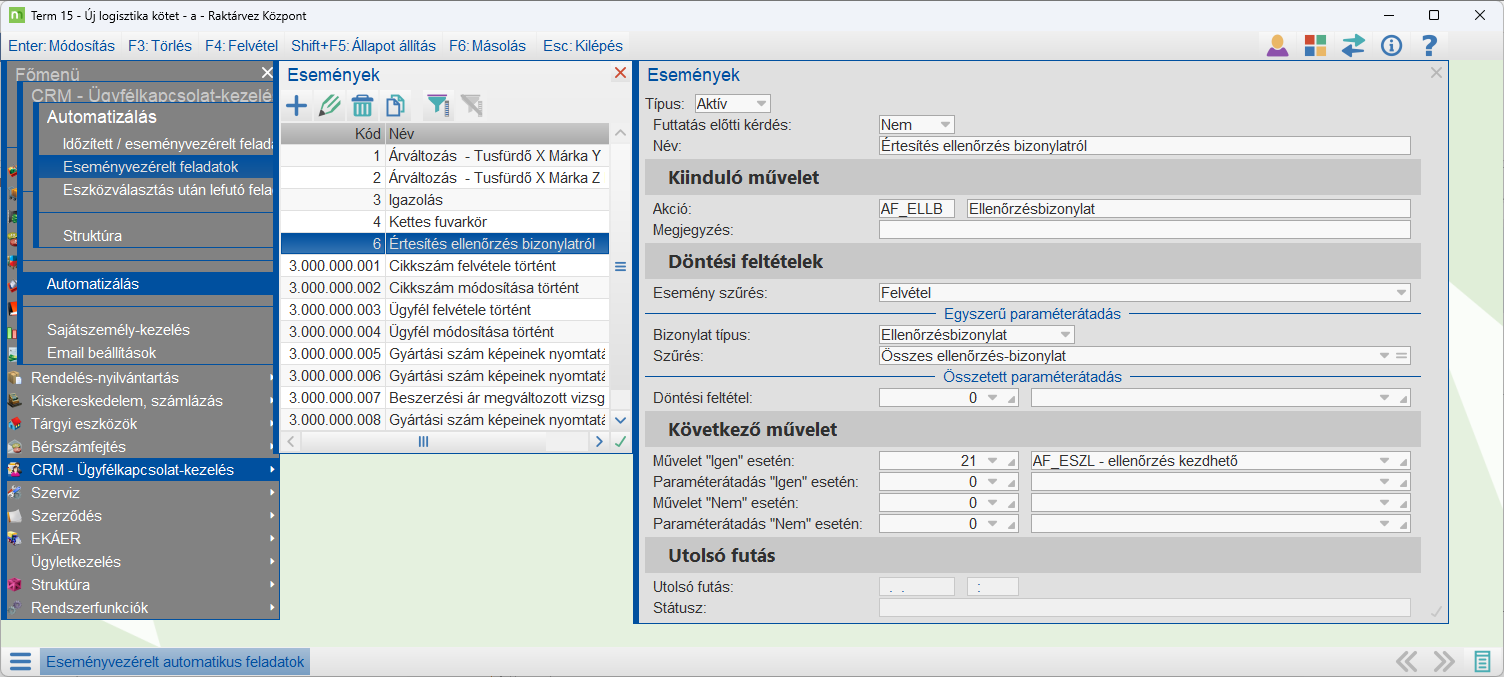This screenshot has width=1504, height=677.
Task: Click the list options icon beside rows
Action: [x=620, y=266]
